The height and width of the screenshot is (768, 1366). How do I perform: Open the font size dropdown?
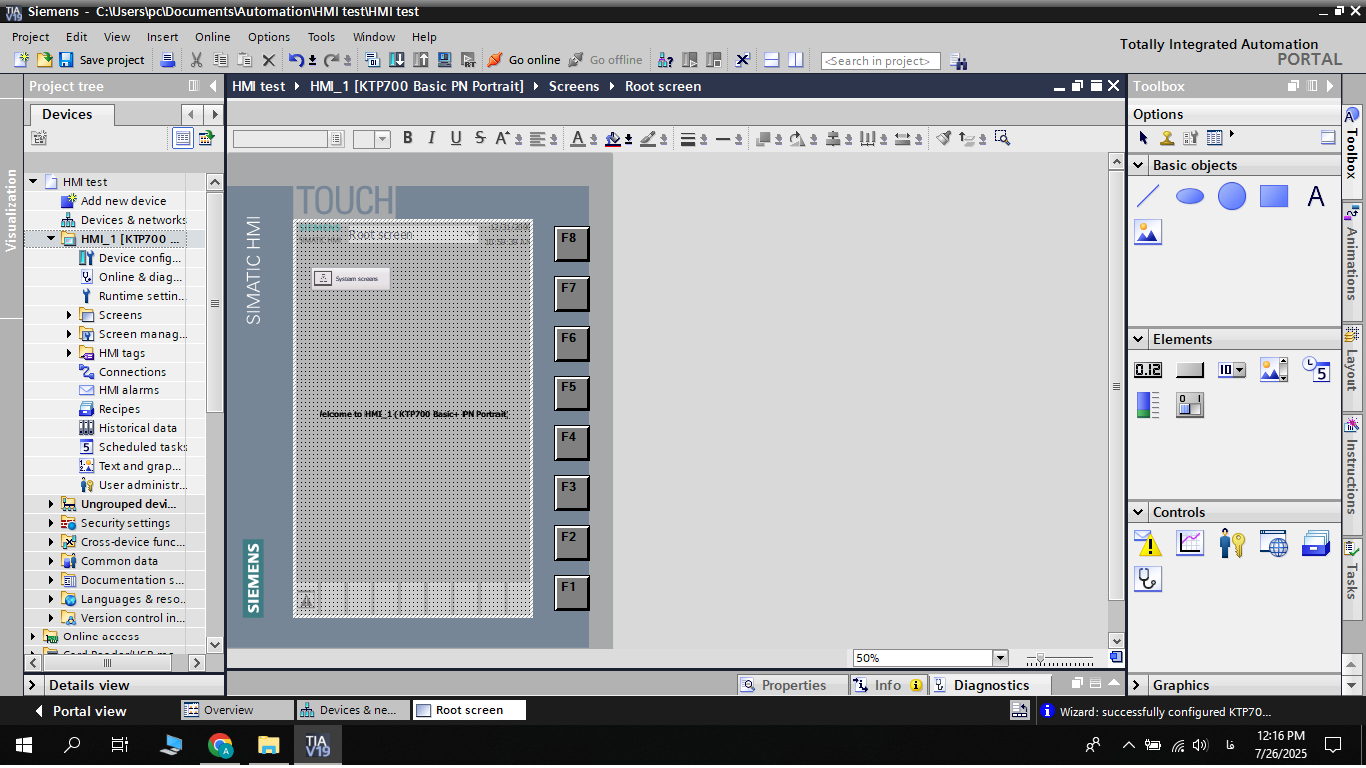coord(382,139)
